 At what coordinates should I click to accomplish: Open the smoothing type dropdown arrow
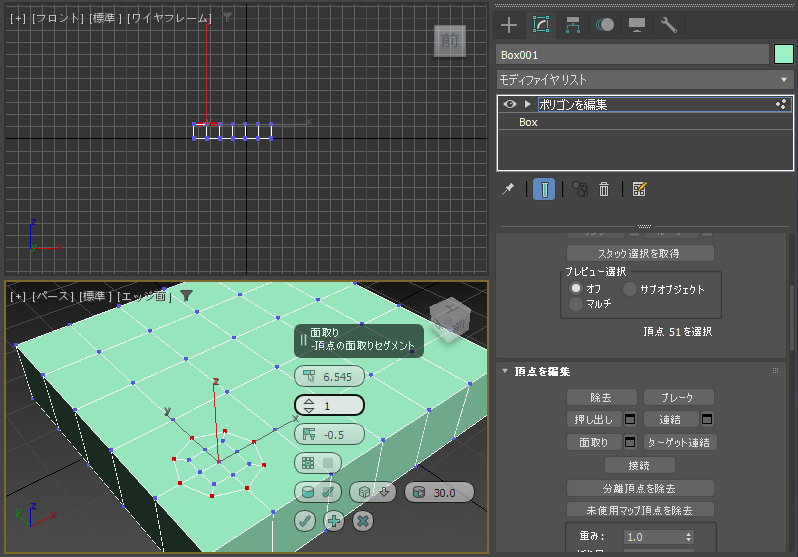[384, 492]
